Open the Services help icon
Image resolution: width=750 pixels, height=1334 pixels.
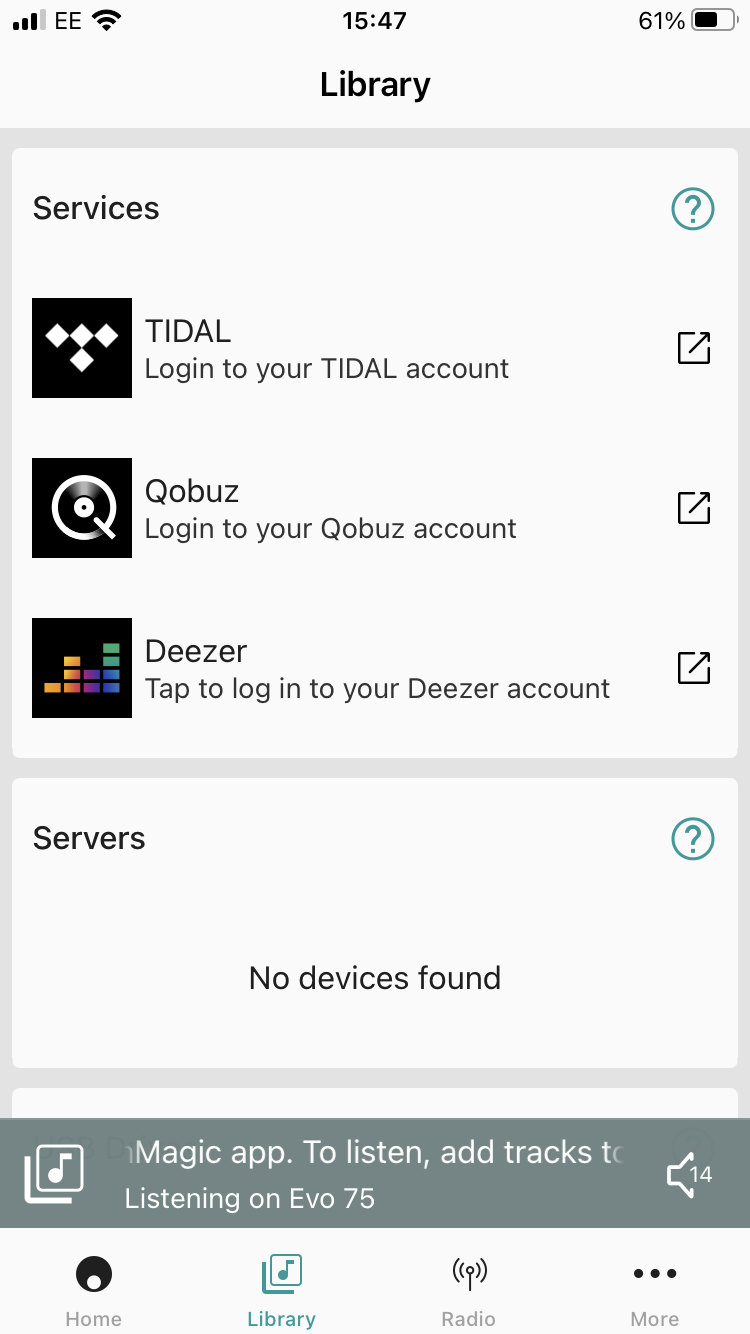click(x=693, y=209)
